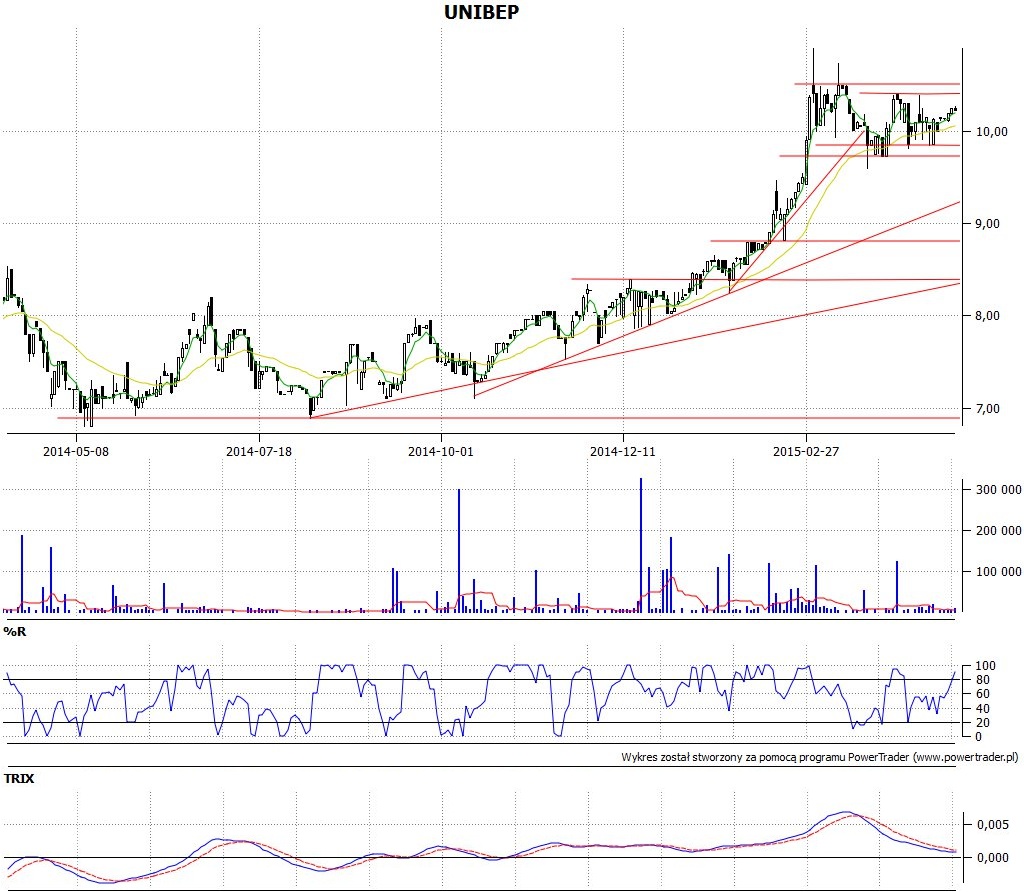Click the %R indicator heading
Viewport: 1024px width, 892px height.
[14, 631]
